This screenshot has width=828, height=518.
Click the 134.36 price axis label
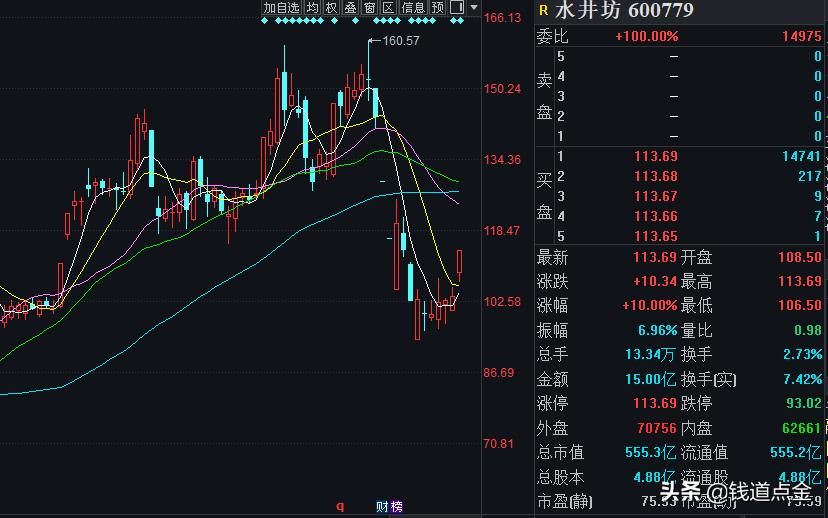tap(502, 159)
